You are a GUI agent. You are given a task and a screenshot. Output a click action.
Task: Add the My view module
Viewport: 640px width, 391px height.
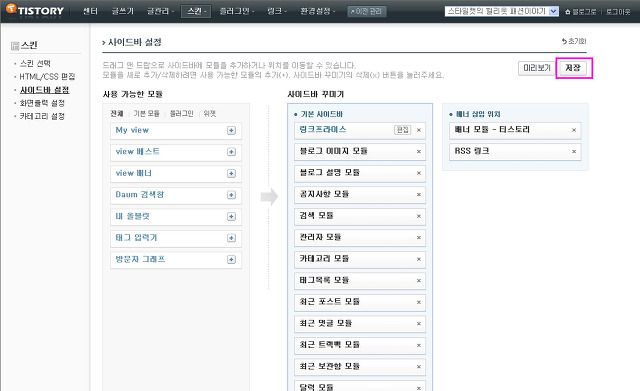coord(231,130)
